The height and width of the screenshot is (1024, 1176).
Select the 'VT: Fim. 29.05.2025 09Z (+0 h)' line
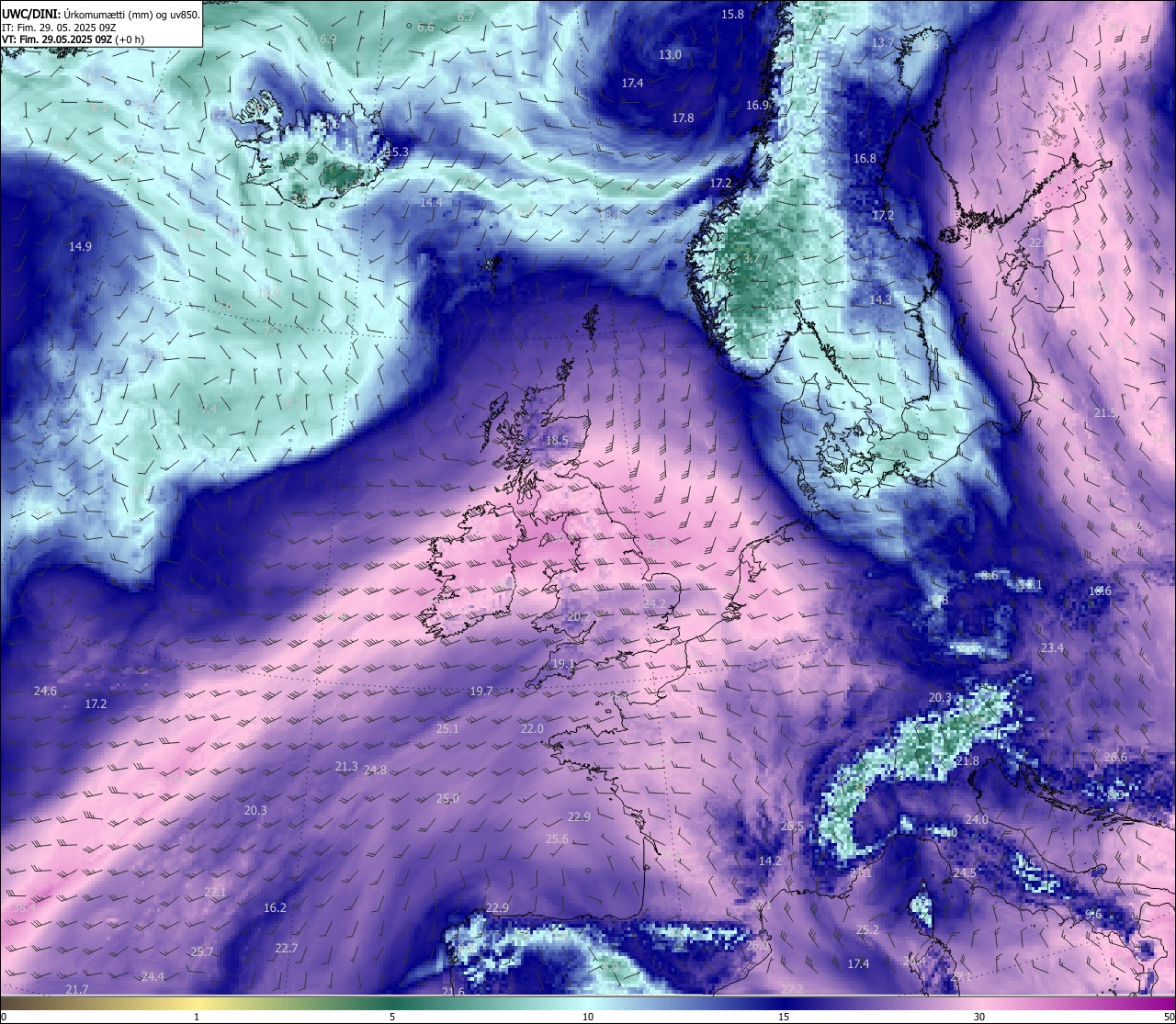click(73, 39)
